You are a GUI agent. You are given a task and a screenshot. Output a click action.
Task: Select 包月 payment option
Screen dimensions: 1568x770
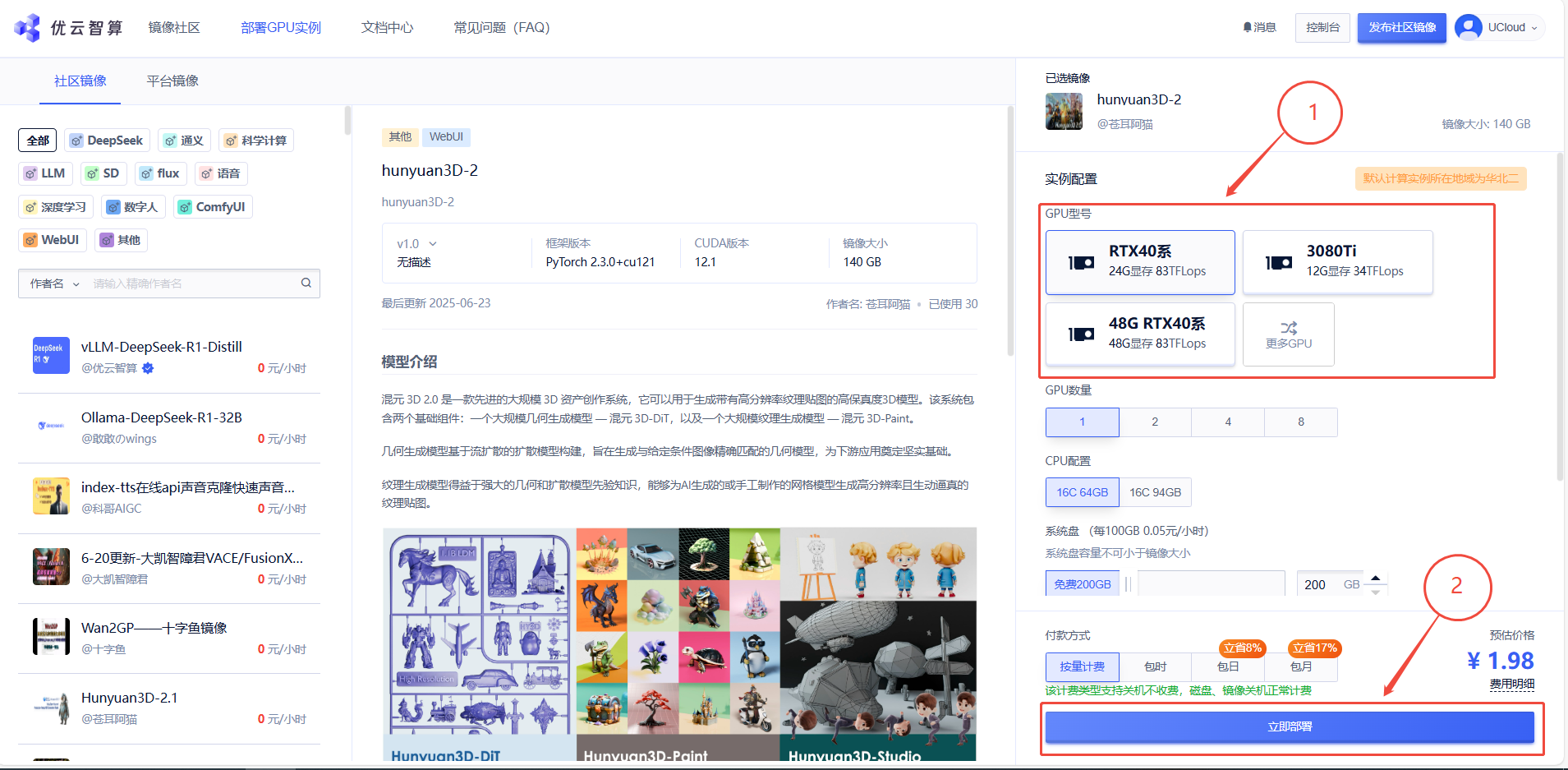tap(1301, 666)
